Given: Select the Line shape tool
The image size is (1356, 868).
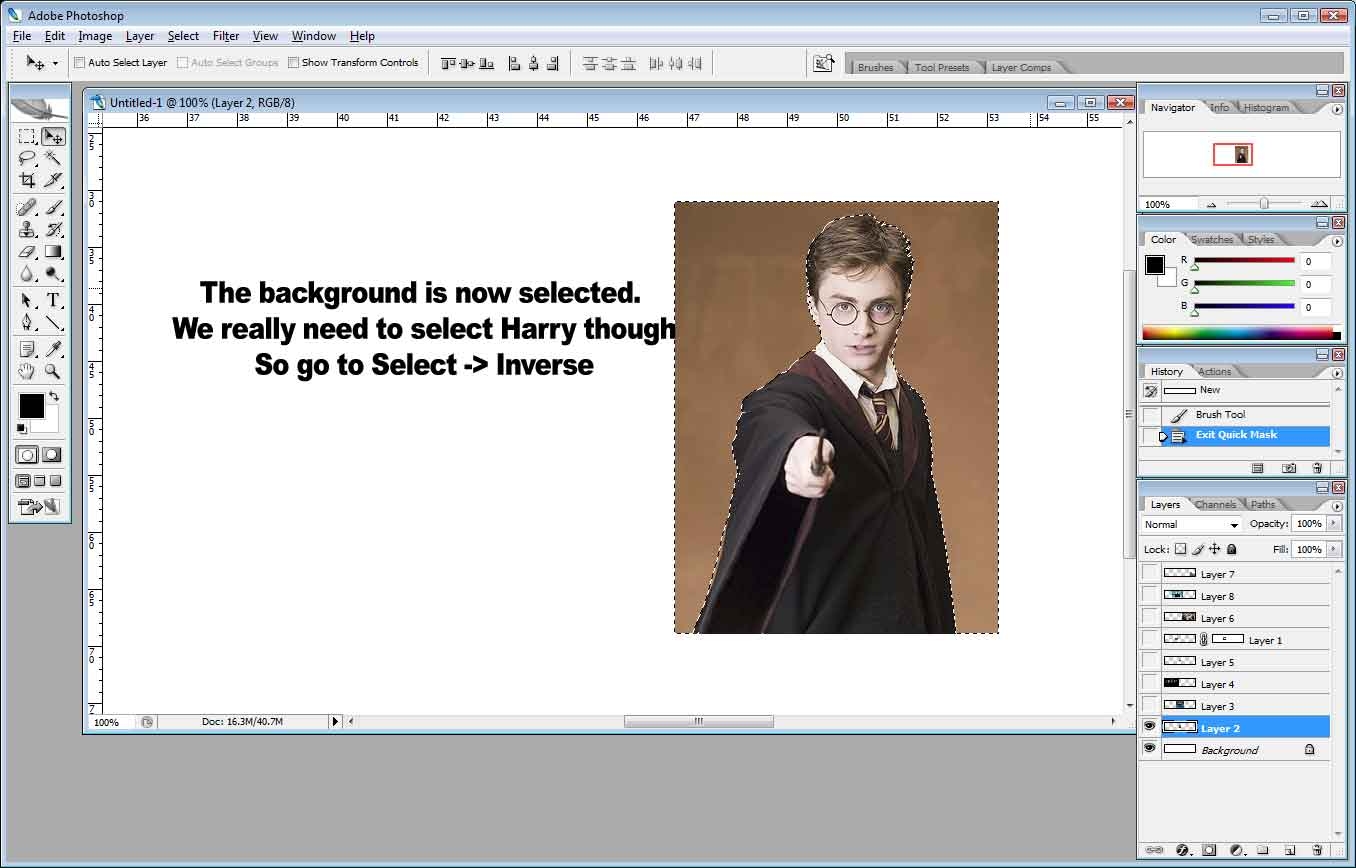Looking at the screenshot, I should [x=53, y=323].
